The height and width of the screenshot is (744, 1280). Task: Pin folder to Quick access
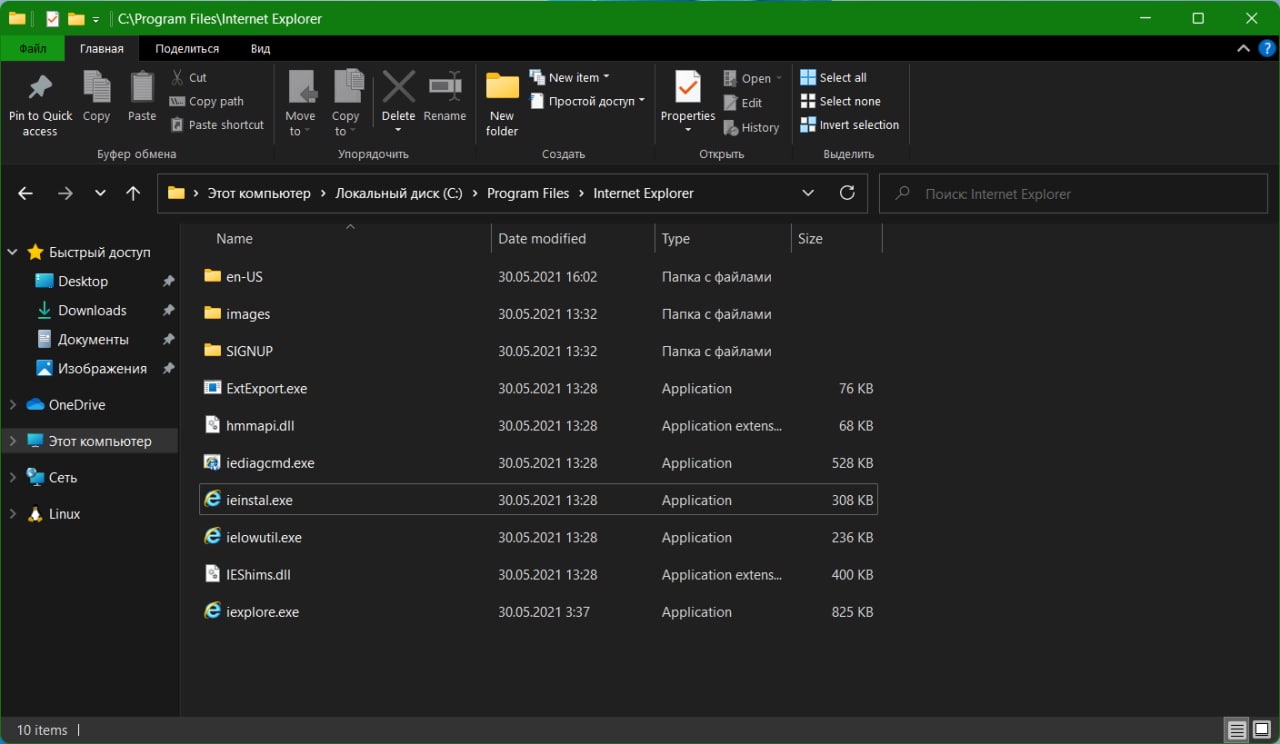tap(40, 104)
